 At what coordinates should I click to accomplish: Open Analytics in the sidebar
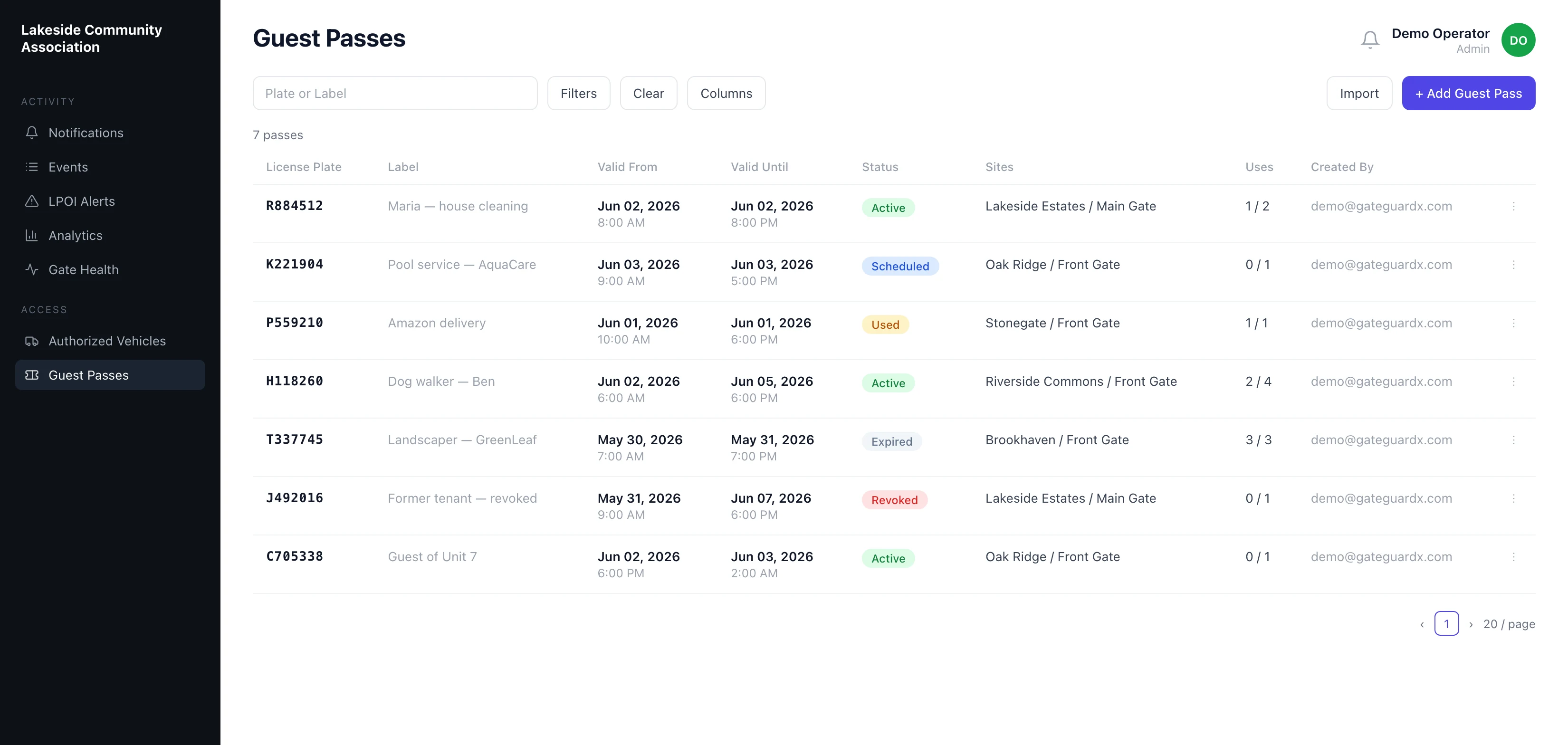[x=110, y=235]
